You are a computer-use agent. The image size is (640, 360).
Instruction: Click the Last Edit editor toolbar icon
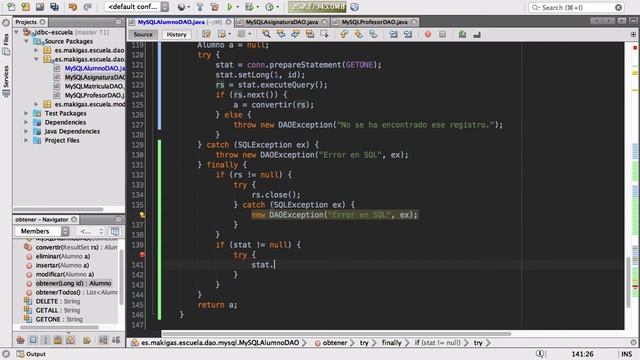tap(207, 34)
